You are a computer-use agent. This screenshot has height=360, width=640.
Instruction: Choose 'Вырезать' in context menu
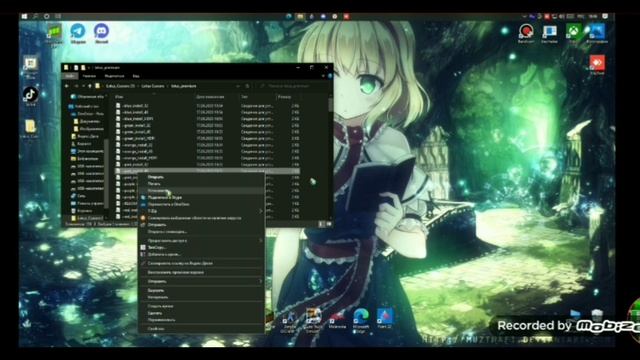tap(202, 291)
